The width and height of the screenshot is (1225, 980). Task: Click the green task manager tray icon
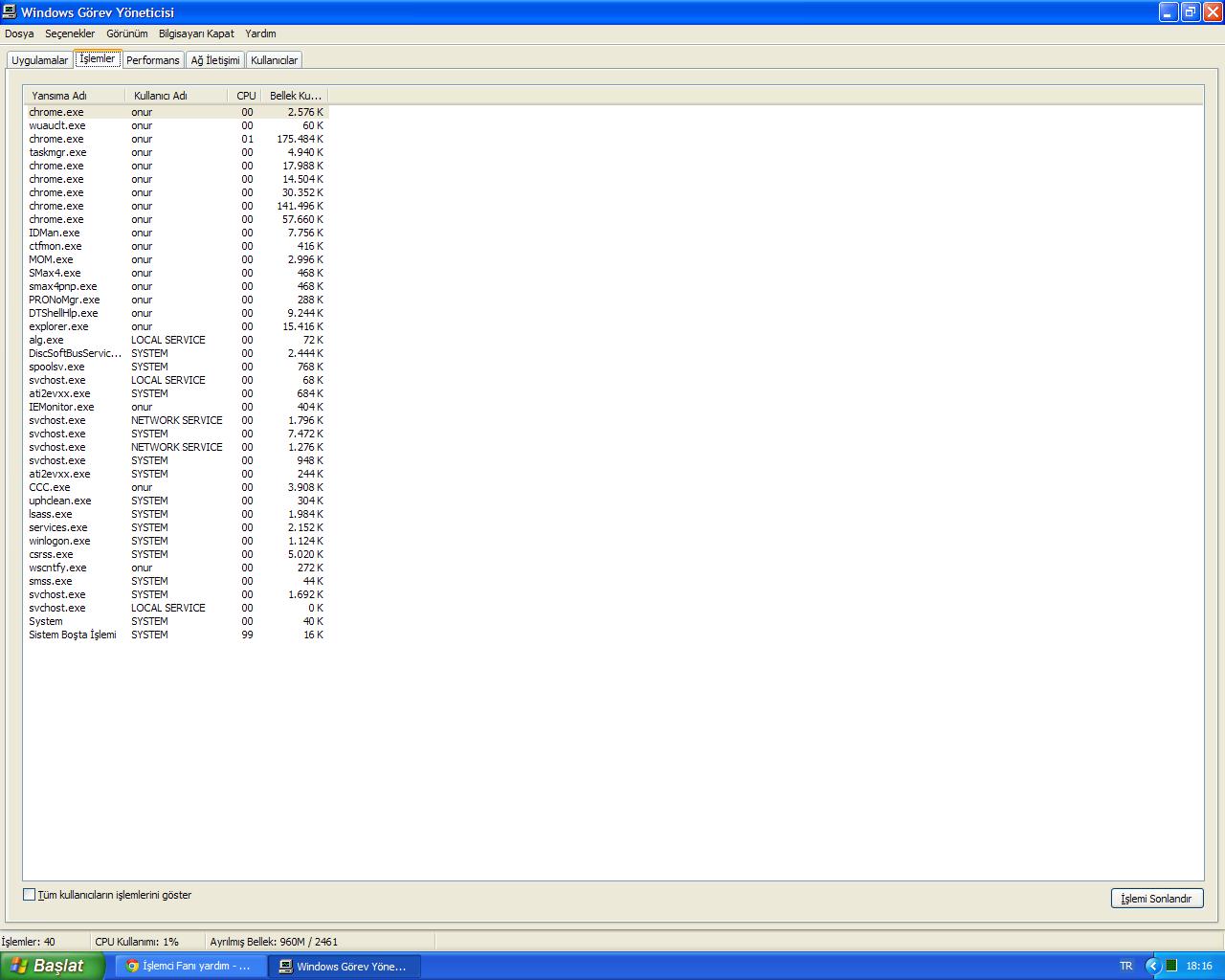[1171, 966]
